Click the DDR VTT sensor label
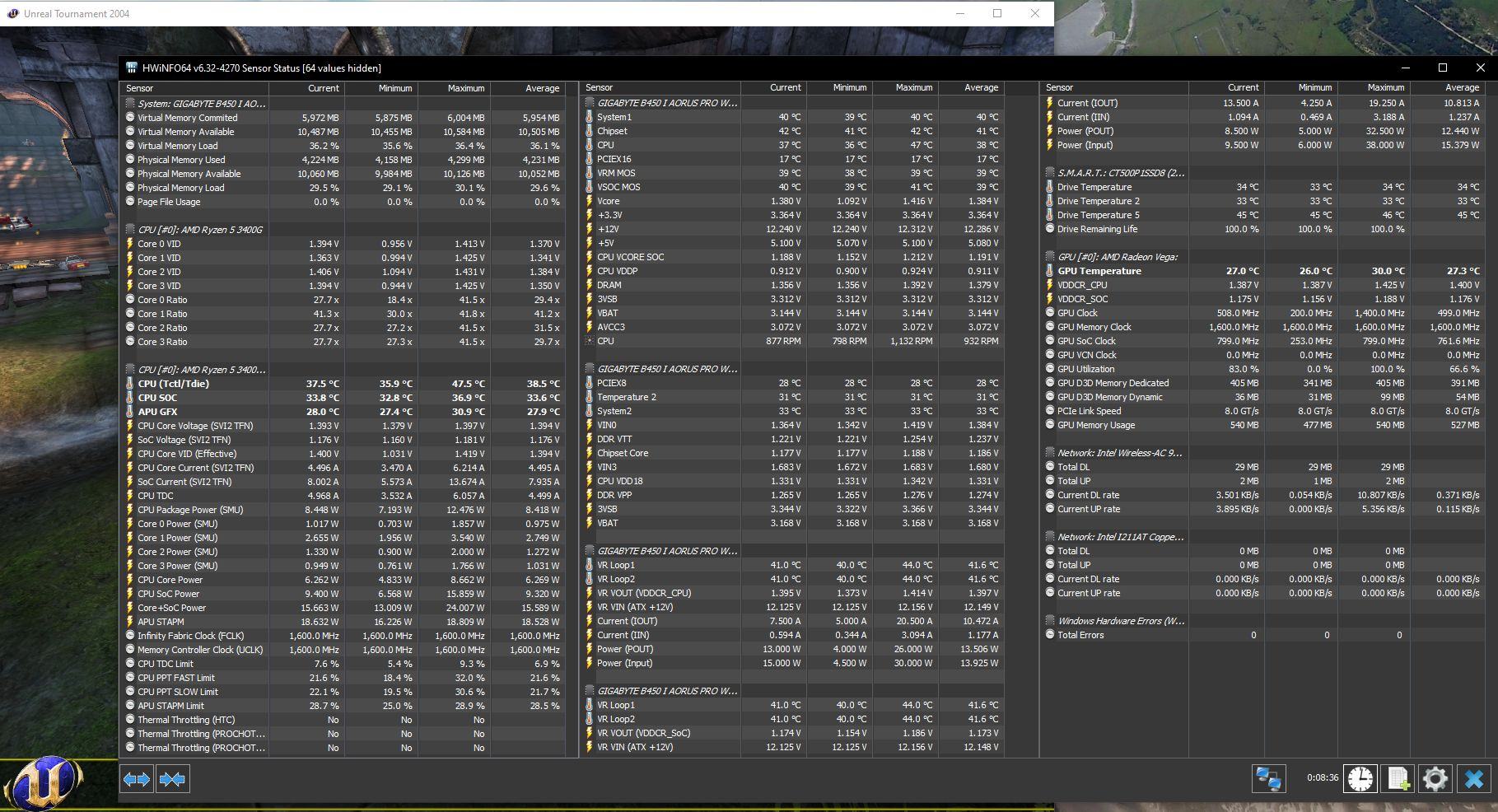 click(614, 439)
